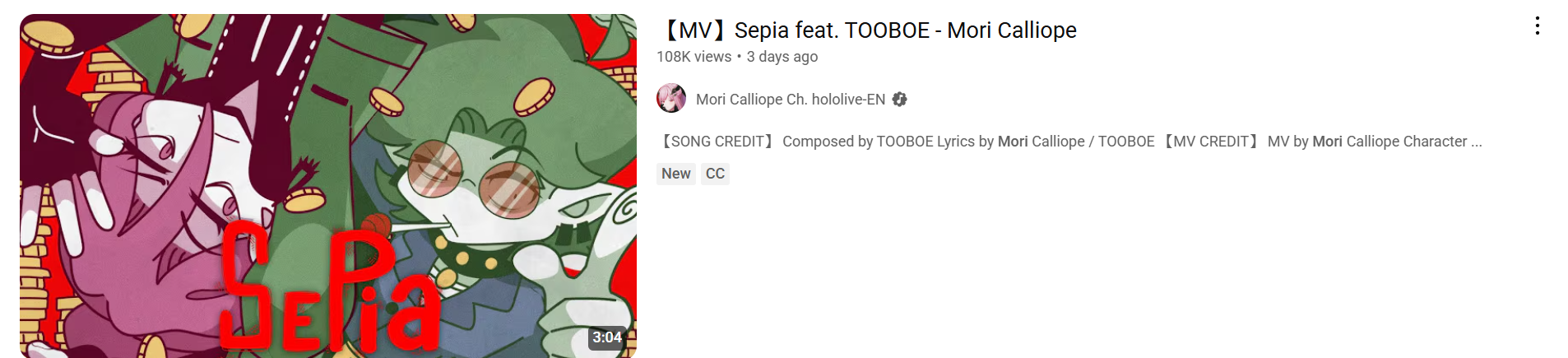Play the Sepia music video thumbnail
The image size is (1568, 358).
(328, 186)
